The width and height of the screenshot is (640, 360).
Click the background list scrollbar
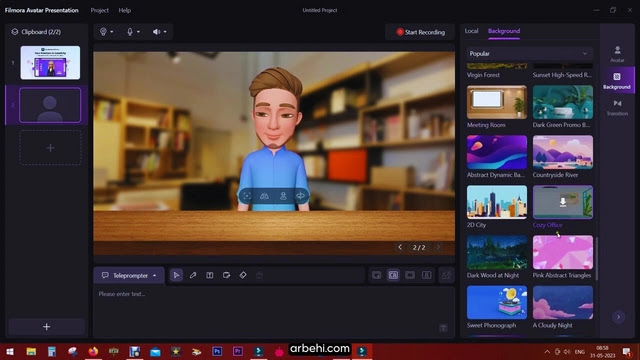click(597, 258)
